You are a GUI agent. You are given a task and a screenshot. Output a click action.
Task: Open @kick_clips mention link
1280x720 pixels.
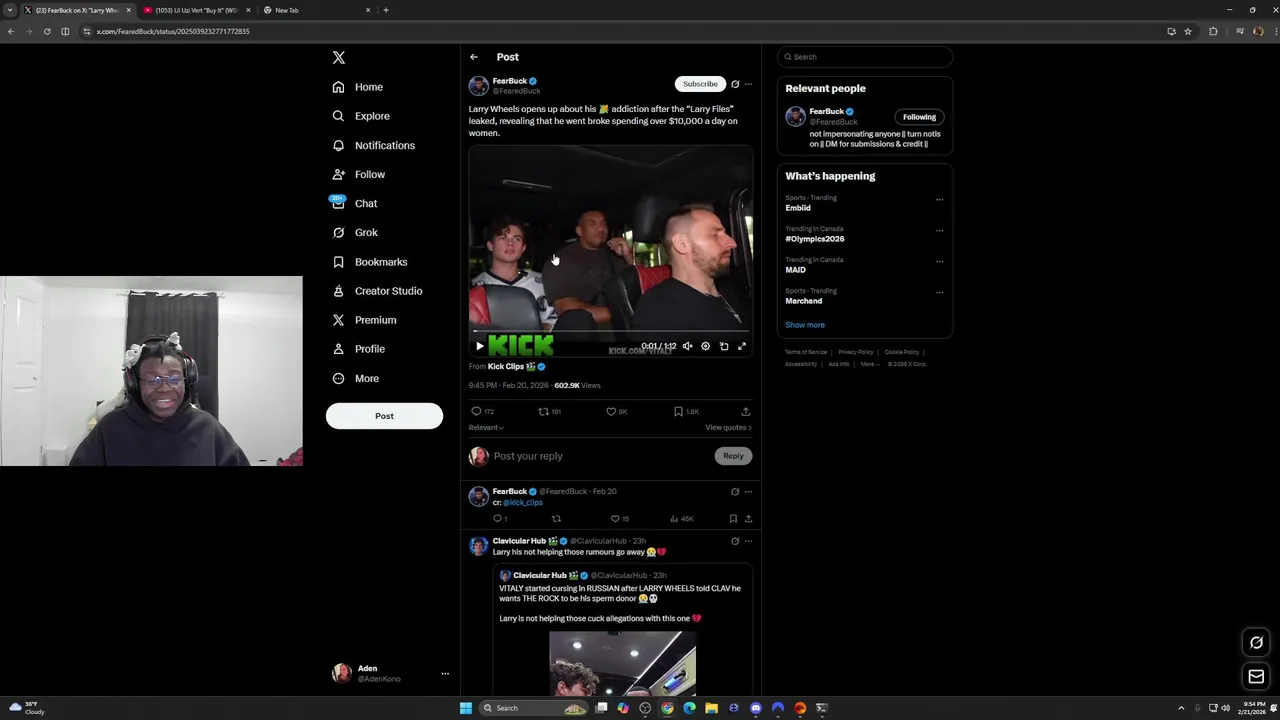point(522,503)
